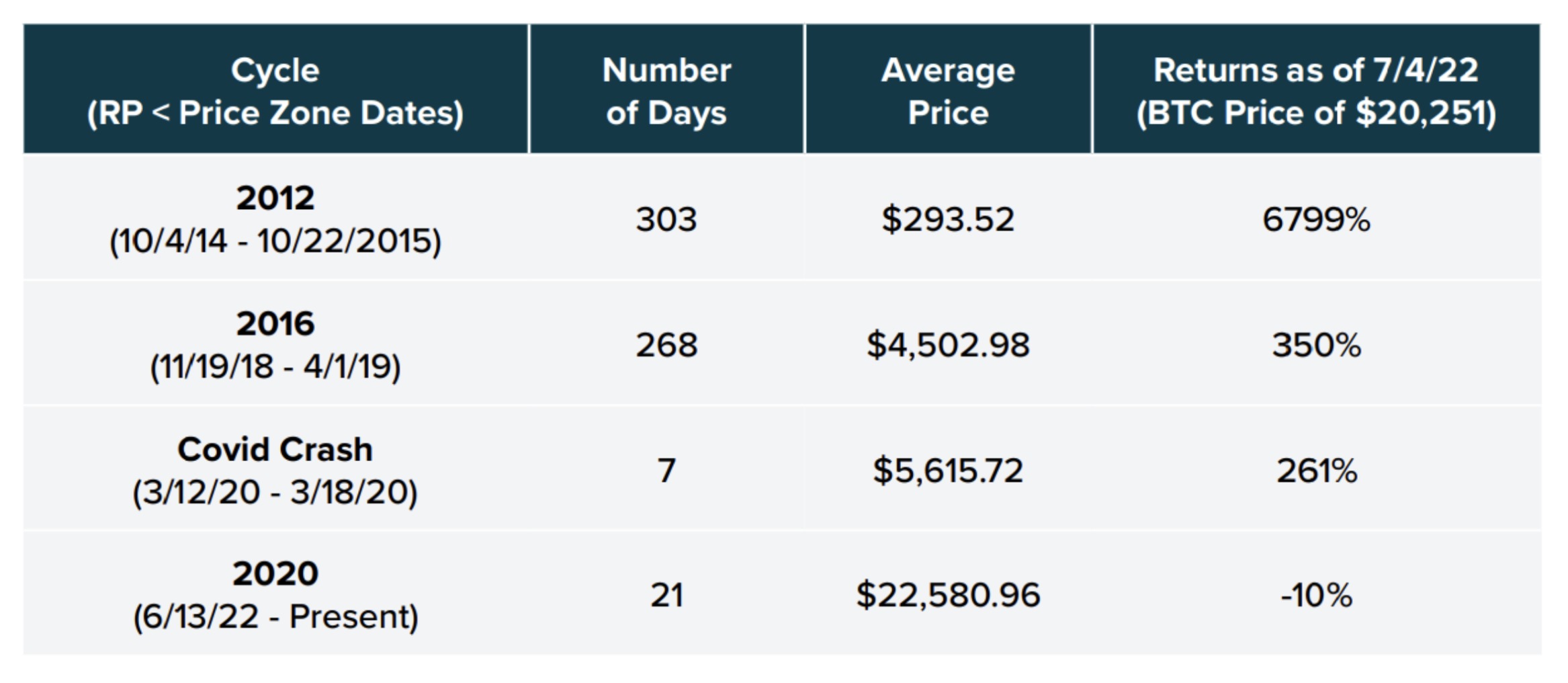Click the 2012 cycle row label
1568x683 pixels.
[275, 218]
